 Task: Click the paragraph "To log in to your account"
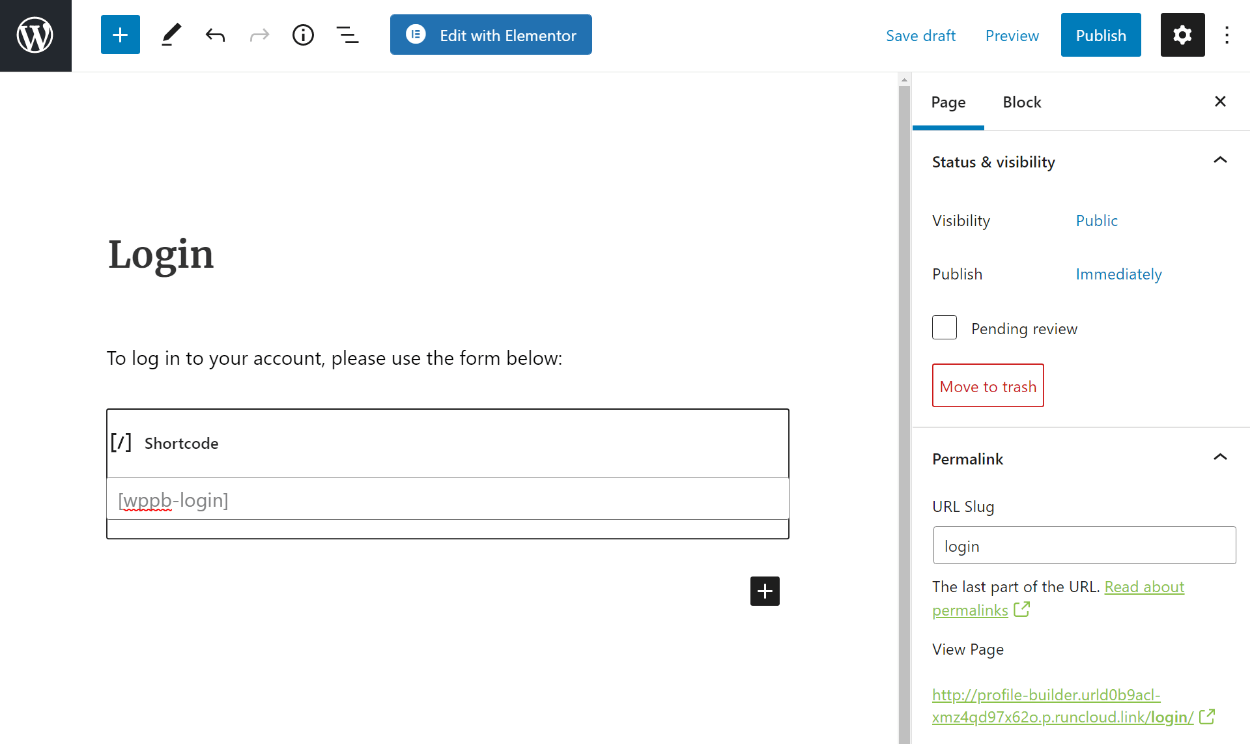[x=335, y=358]
